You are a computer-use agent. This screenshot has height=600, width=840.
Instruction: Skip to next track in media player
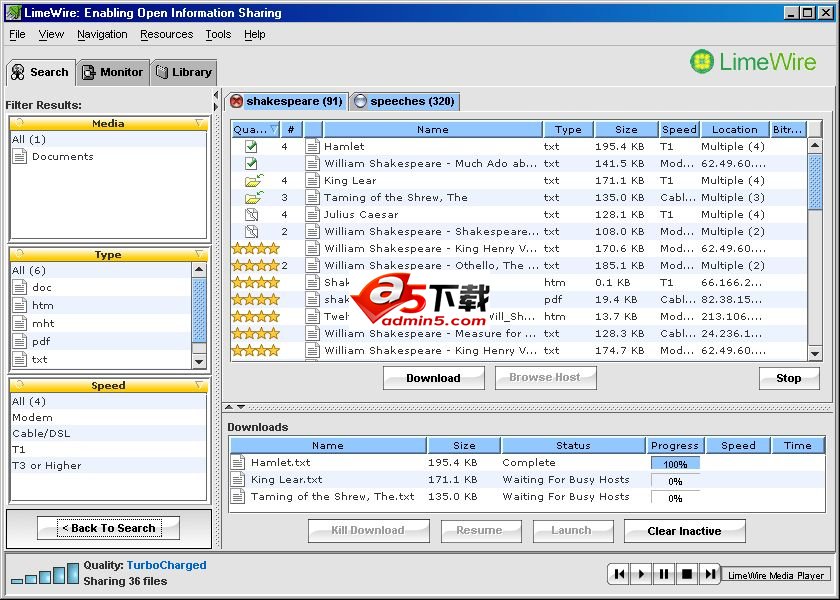[x=709, y=574]
